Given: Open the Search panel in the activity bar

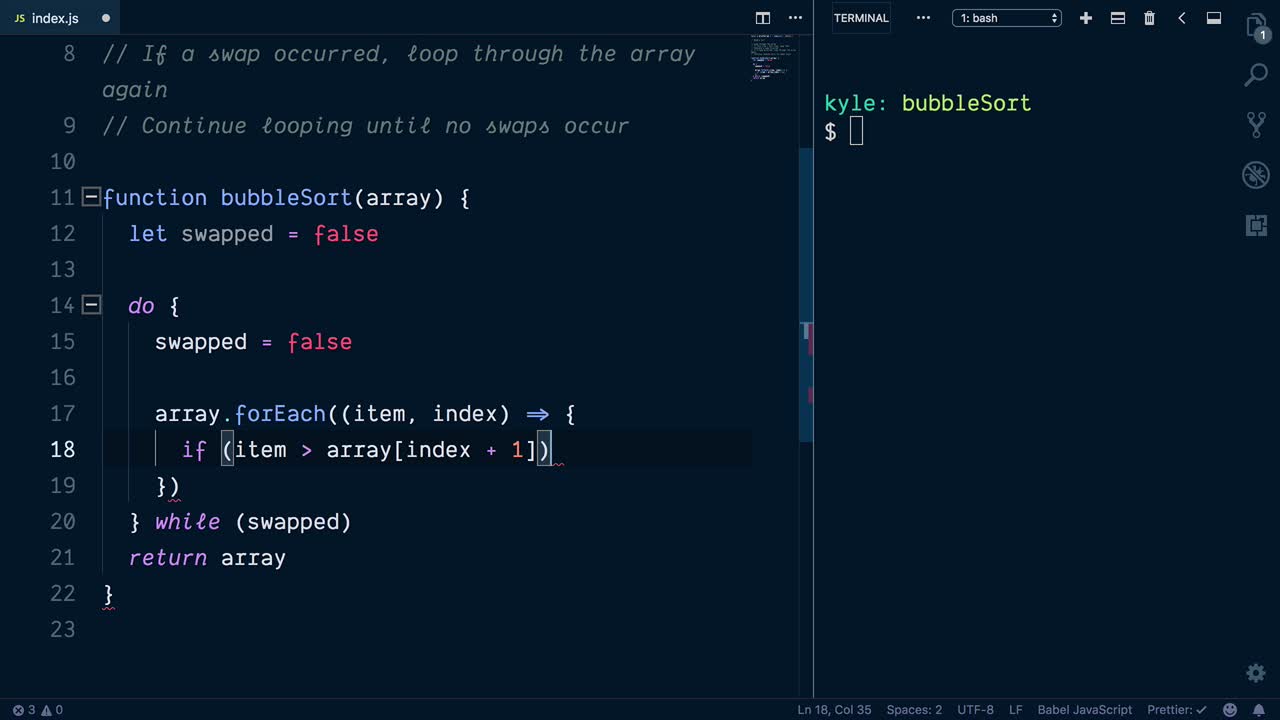Looking at the screenshot, I should 1256,74.
